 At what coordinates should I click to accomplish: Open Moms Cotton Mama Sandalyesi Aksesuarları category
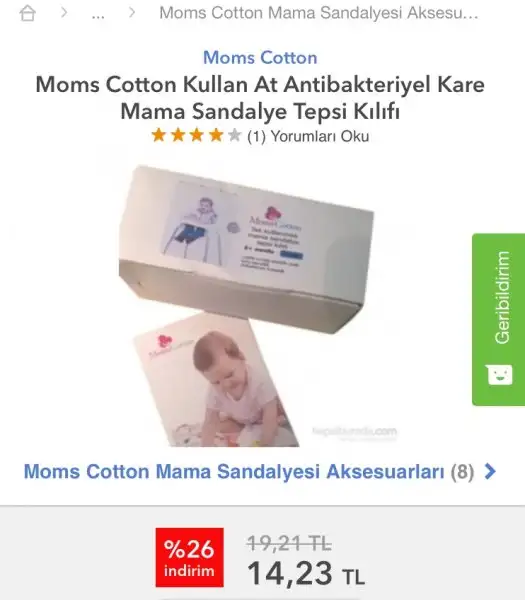point(249,471)
